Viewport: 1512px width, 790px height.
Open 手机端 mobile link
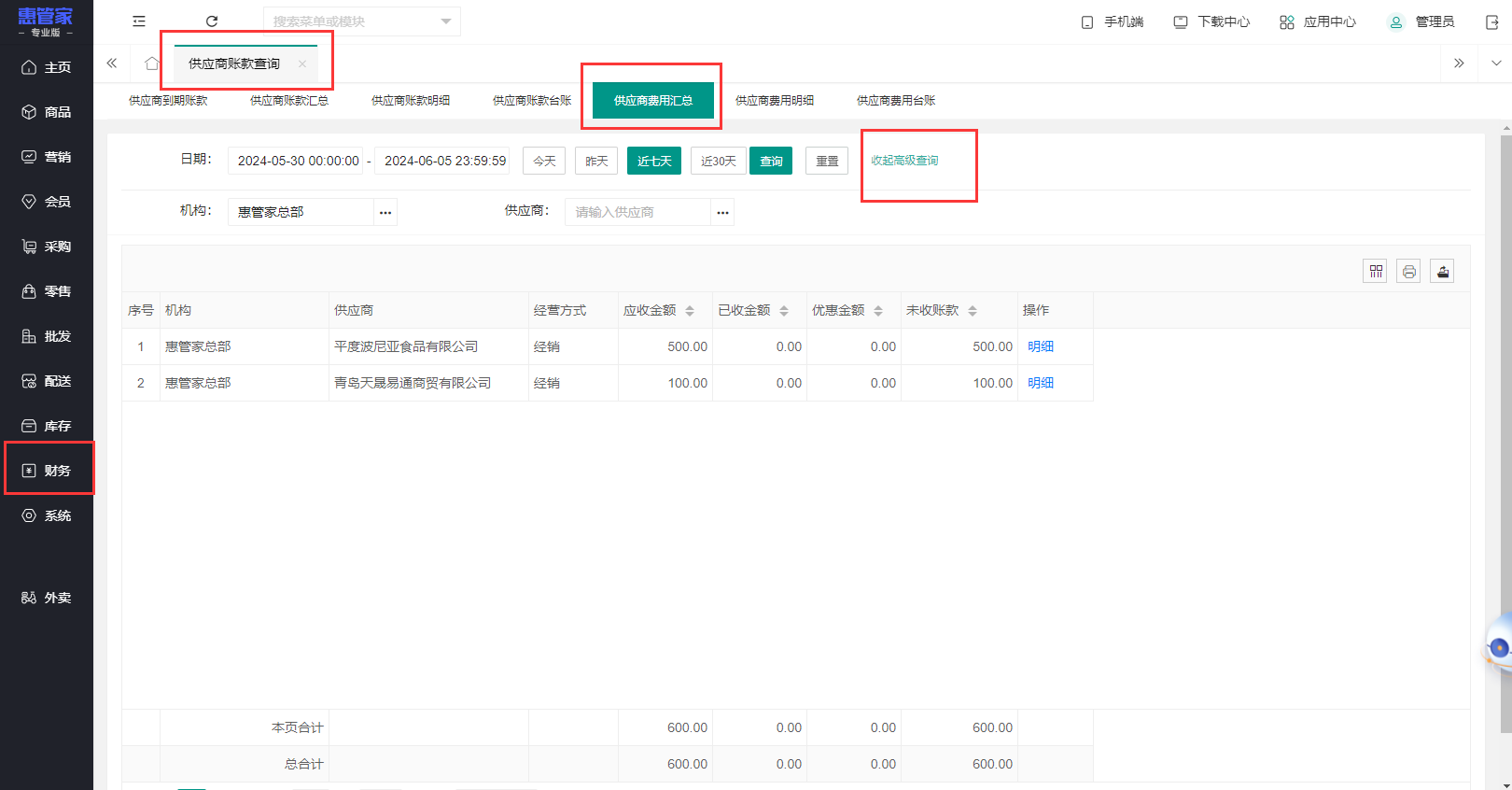(x=1112, y=21)
